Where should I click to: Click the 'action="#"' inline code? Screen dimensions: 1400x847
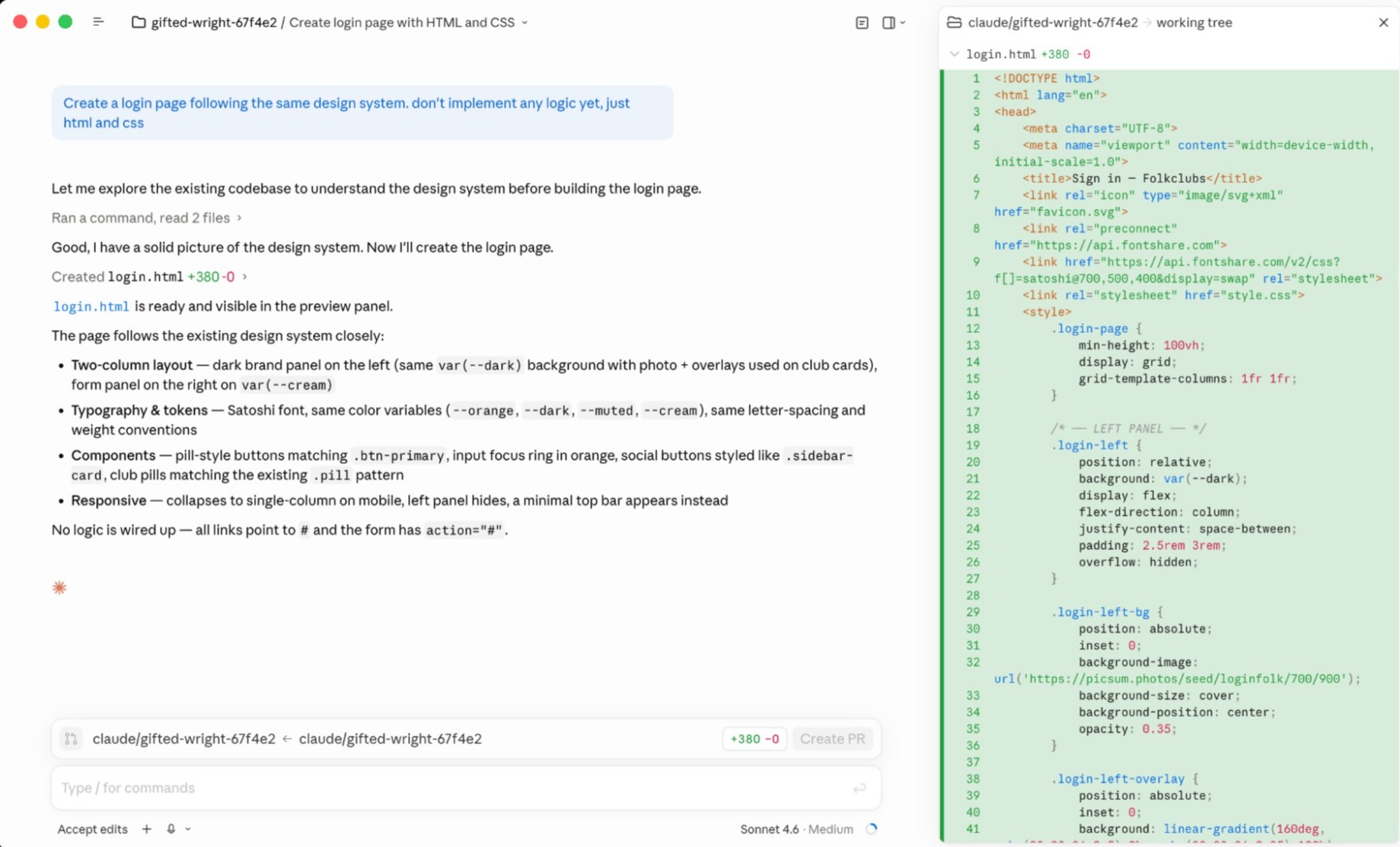464,530
